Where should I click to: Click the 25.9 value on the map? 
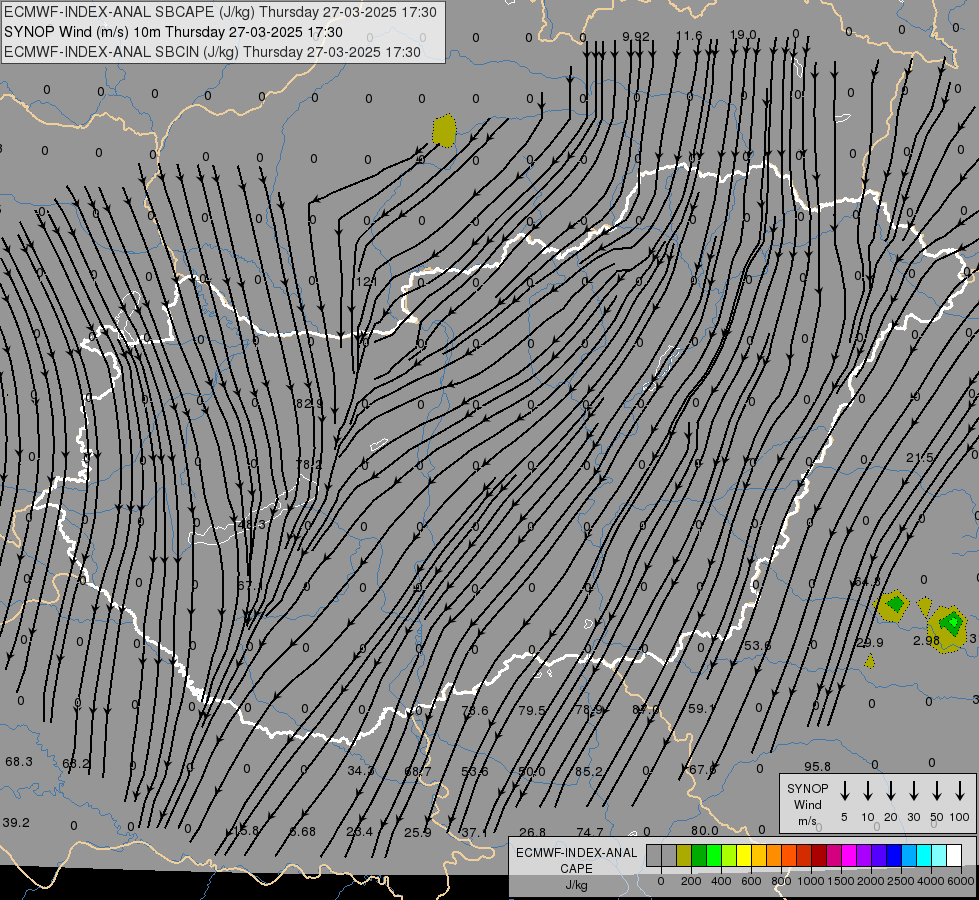click(x=418, y=833)
